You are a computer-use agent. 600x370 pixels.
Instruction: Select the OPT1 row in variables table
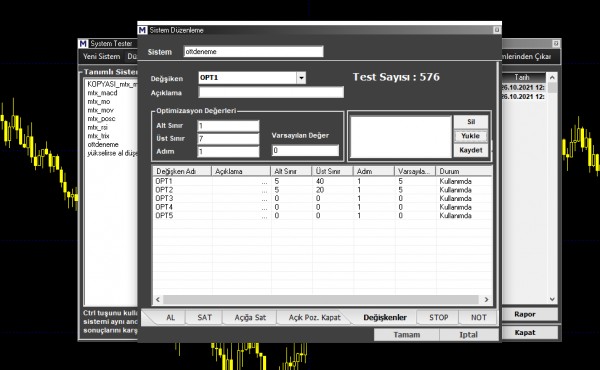[x=322, y=181]
